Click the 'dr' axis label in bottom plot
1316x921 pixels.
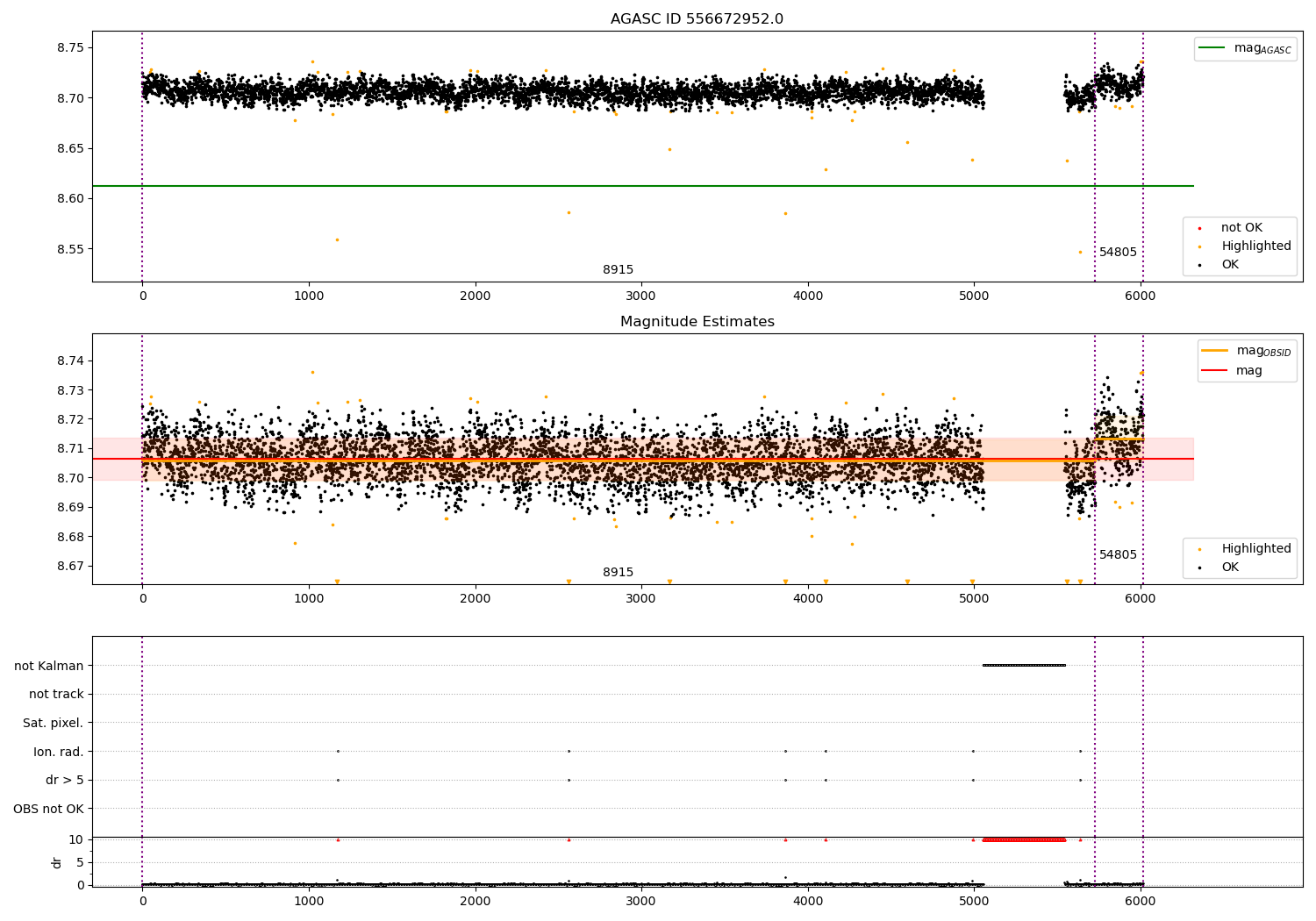[57, 862]
